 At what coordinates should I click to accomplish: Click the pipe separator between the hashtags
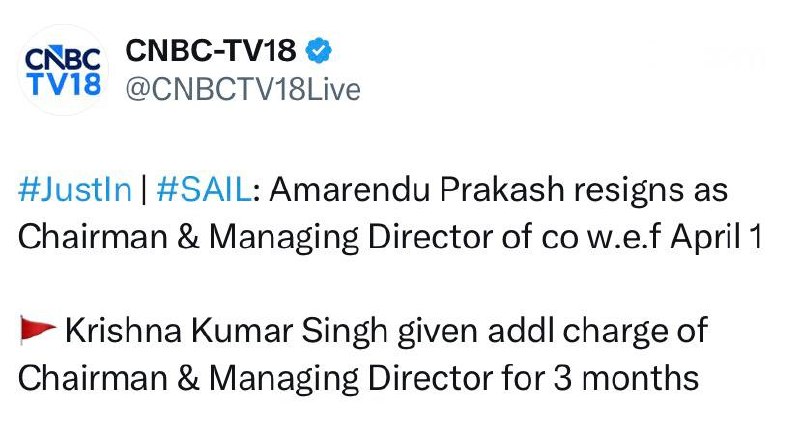(143, 191)
